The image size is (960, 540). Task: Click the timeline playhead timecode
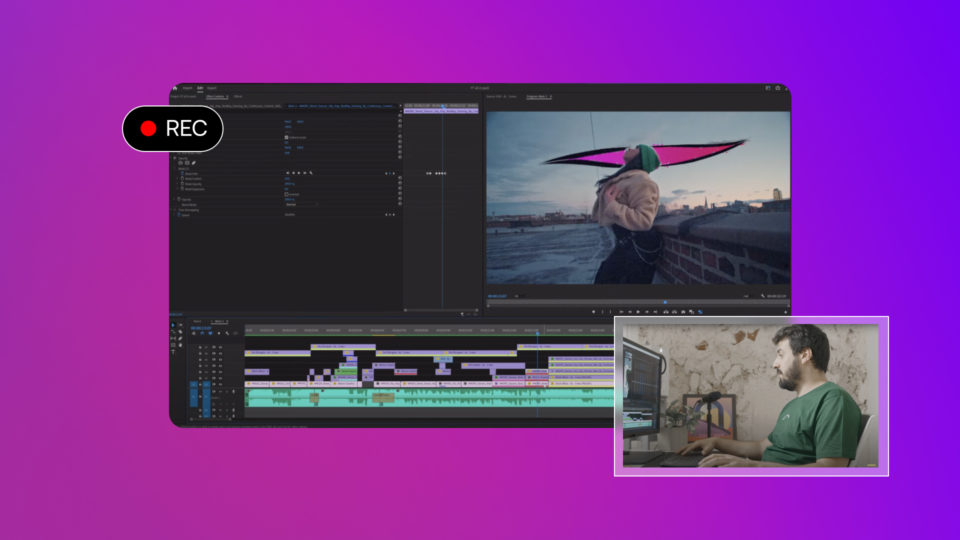(x=201, y=328)
